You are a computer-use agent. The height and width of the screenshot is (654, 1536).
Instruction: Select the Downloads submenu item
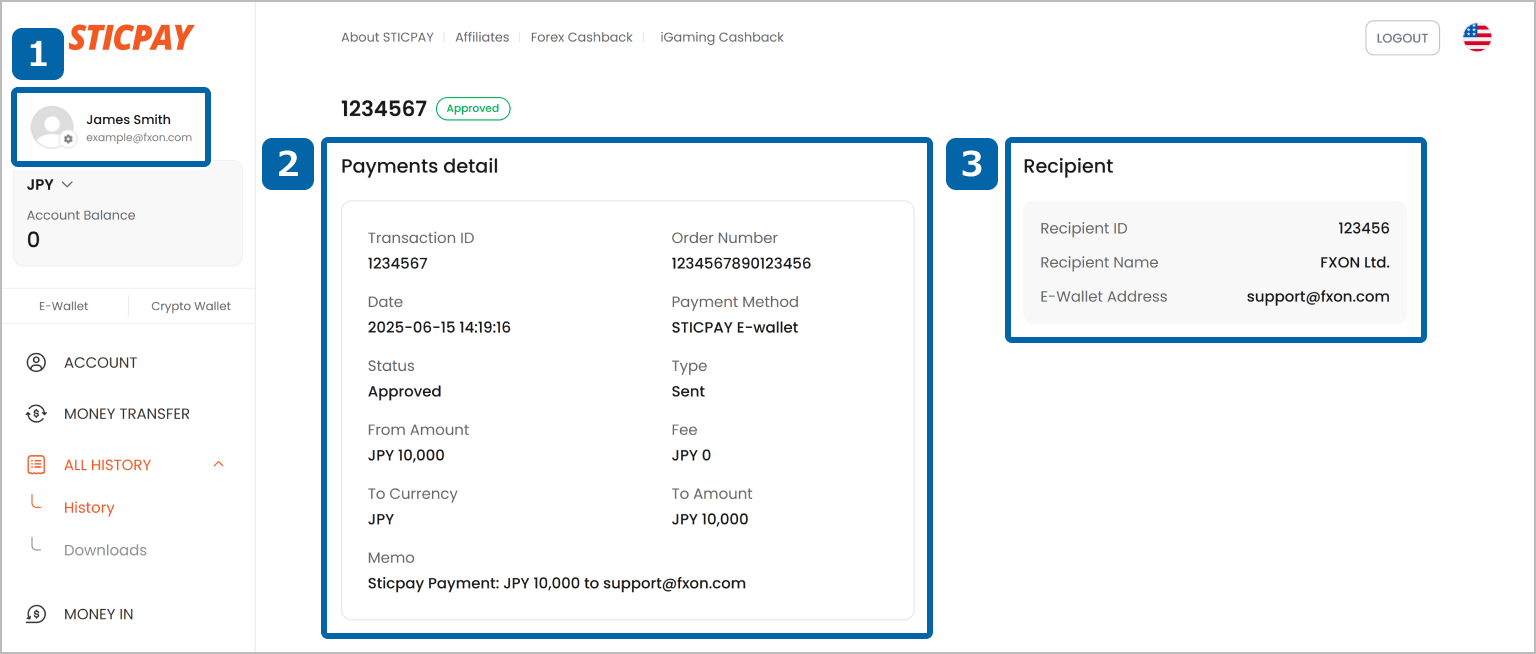[x=105, y=551]
